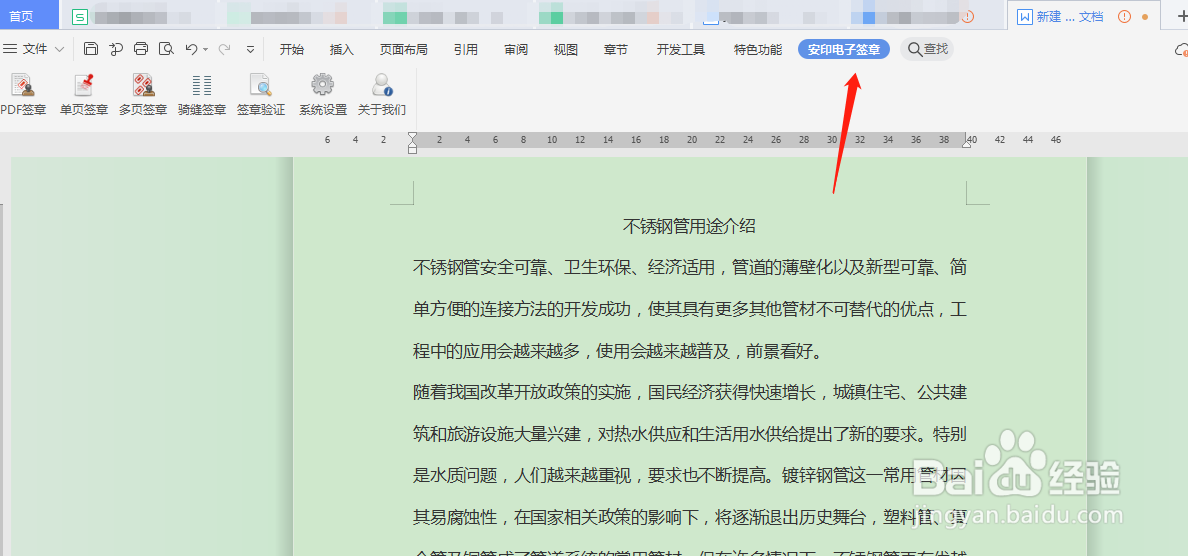Screen dimensions: 1188x556
Task: Click in paragraph starting 不锈钢管安全可靠
Action: tap(689, 267)
